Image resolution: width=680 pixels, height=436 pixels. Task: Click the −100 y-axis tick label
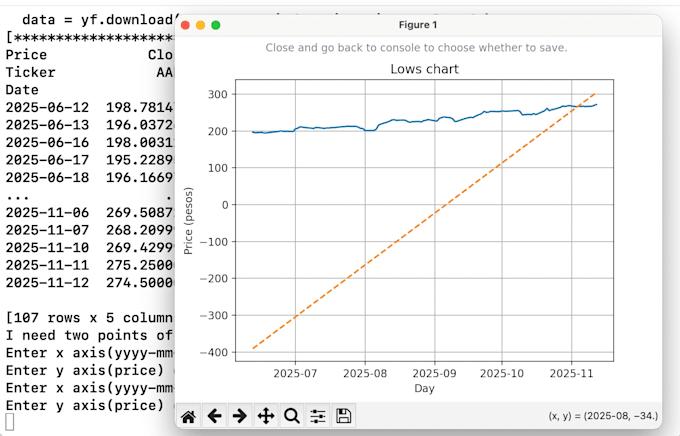[214, 242]
